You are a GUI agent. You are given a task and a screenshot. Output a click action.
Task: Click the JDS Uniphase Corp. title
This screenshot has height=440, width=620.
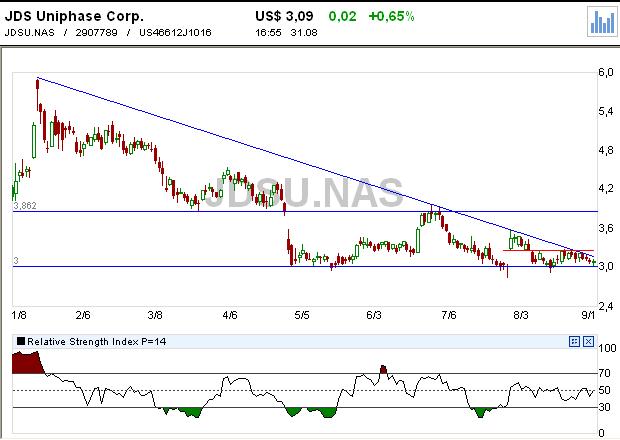tap(74, 16)
